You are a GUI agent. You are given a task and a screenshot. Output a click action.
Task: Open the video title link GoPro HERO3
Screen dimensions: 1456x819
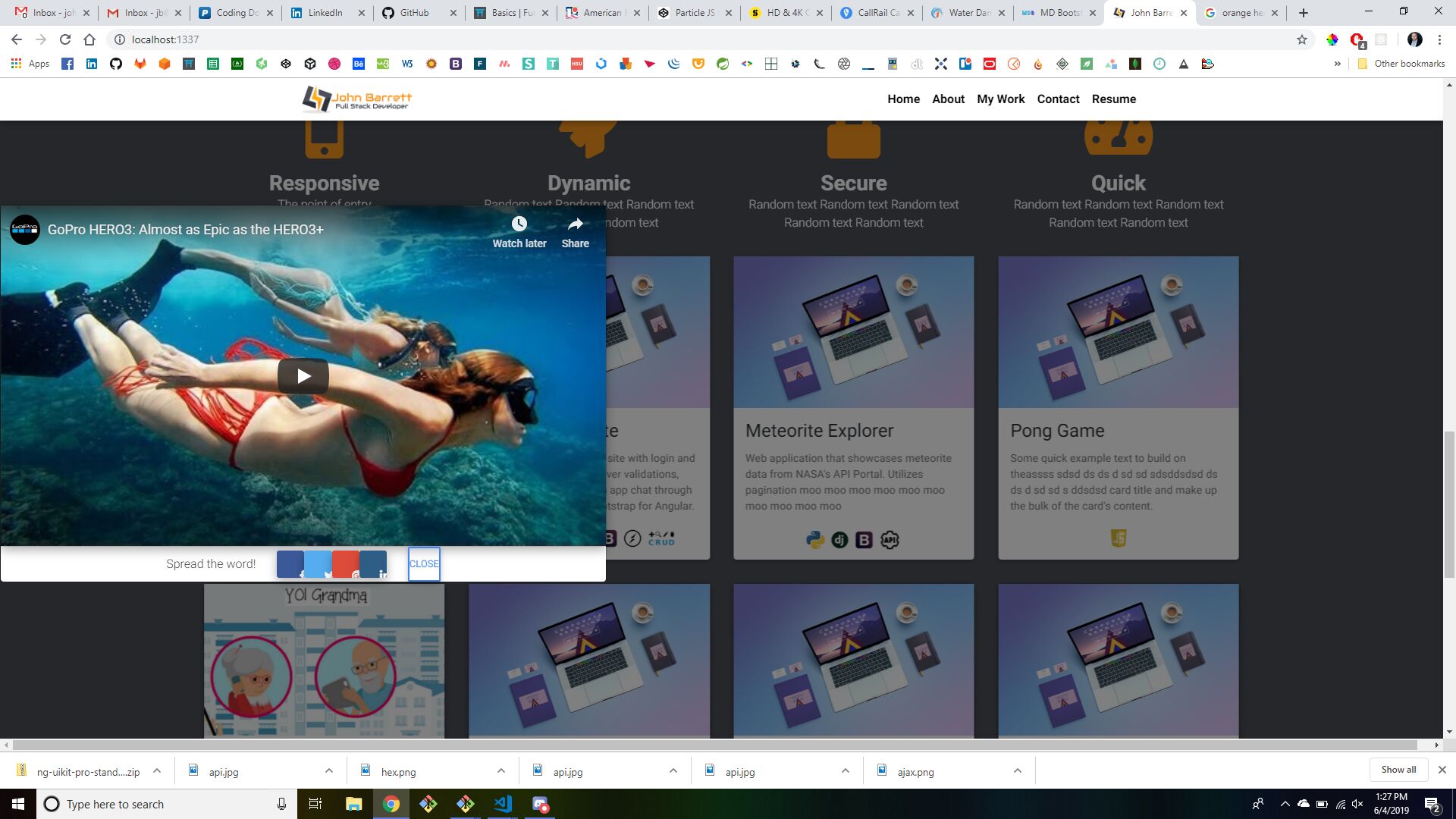(x=186, y=229)
